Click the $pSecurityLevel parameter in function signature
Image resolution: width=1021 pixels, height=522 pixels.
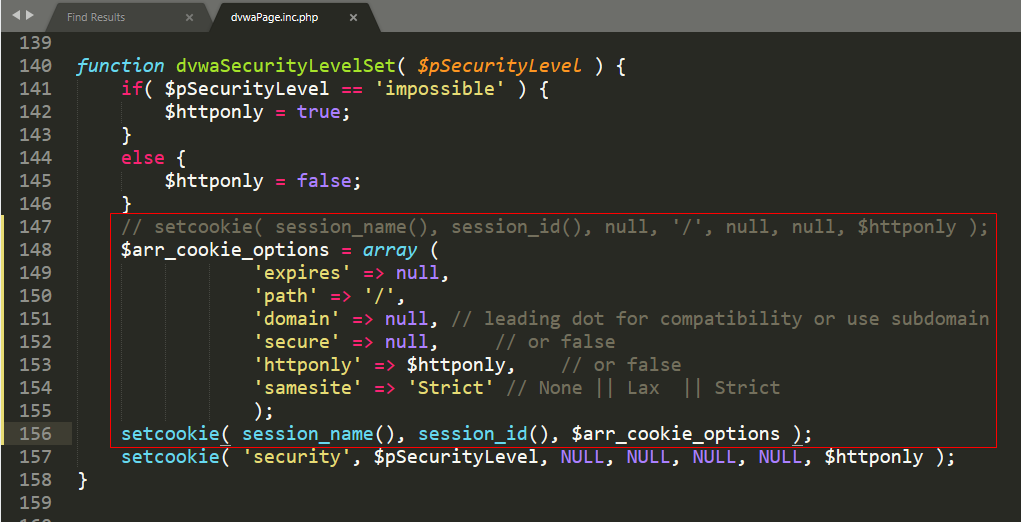(x=499, y=66)
